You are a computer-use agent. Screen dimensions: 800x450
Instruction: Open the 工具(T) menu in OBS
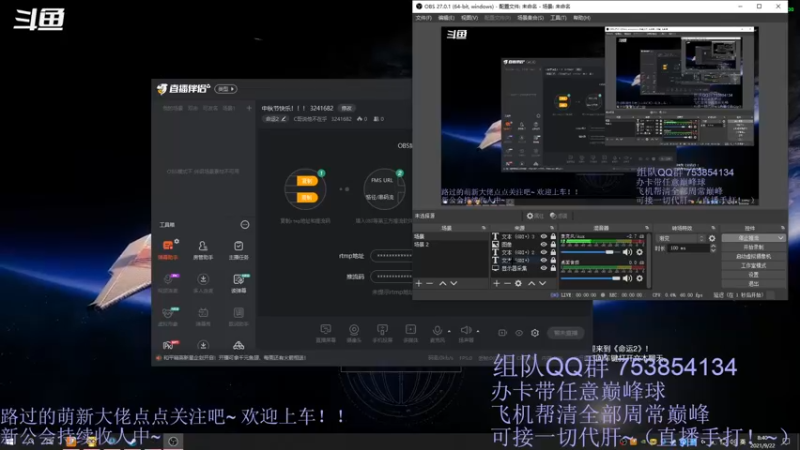(x=558, y=17)
